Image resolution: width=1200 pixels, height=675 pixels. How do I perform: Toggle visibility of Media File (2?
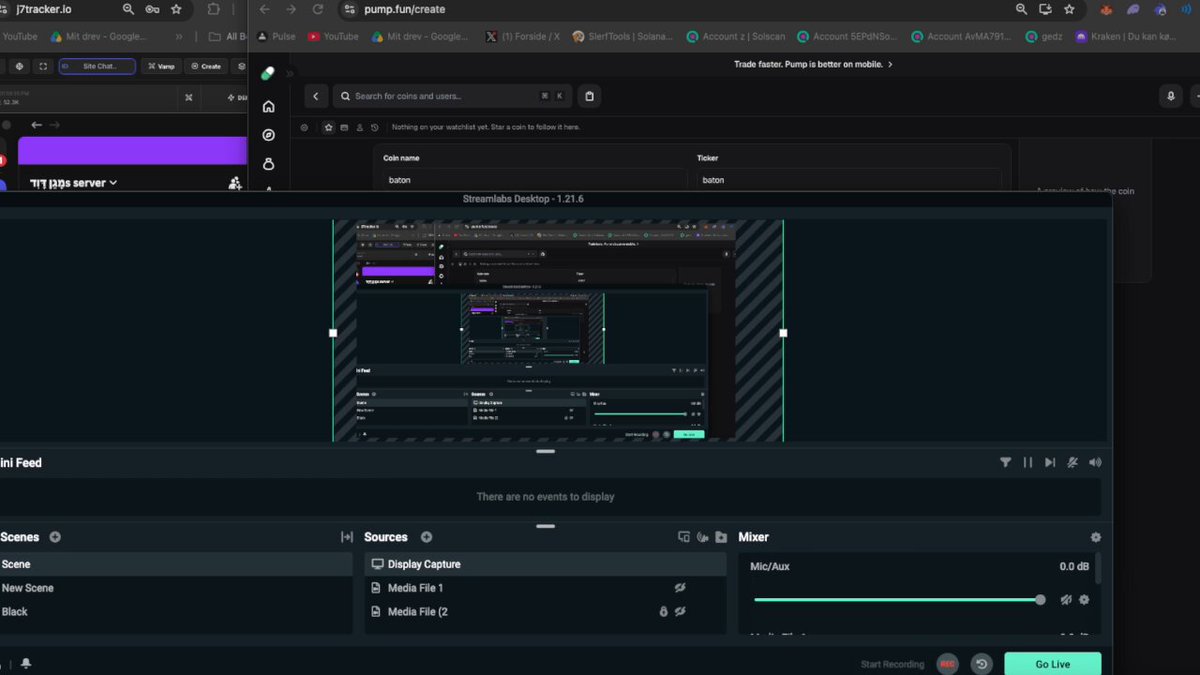680,611
